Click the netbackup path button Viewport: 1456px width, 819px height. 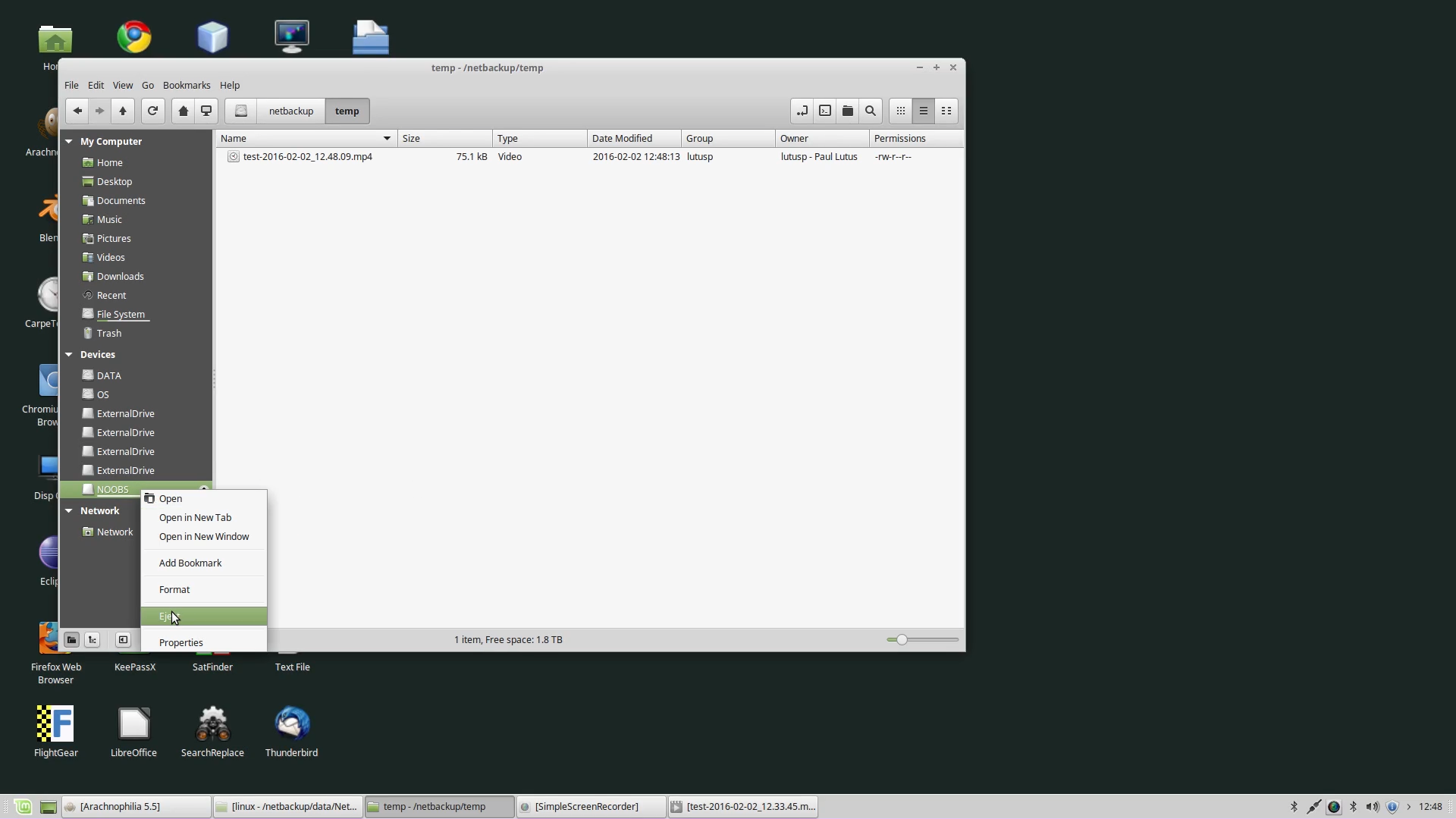pos(290,111)
